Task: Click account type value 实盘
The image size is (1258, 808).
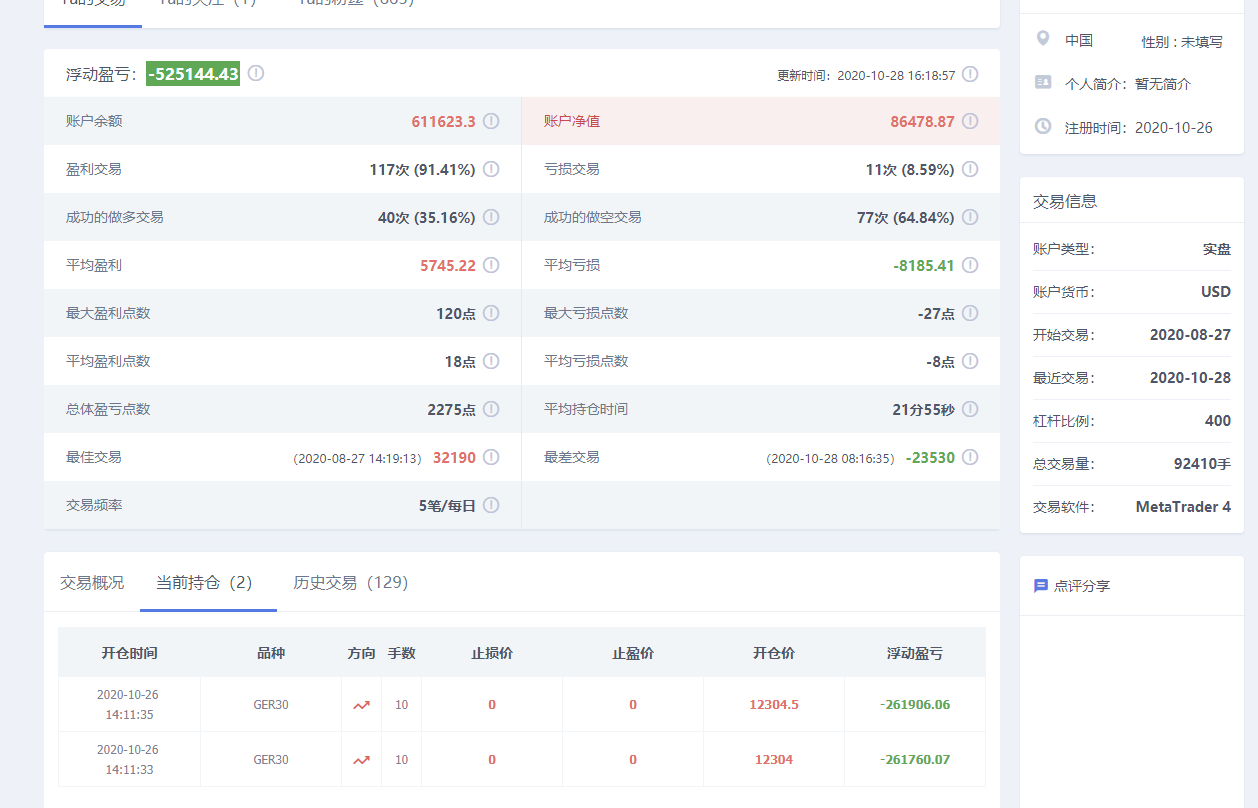Action: click(1217, 249)
